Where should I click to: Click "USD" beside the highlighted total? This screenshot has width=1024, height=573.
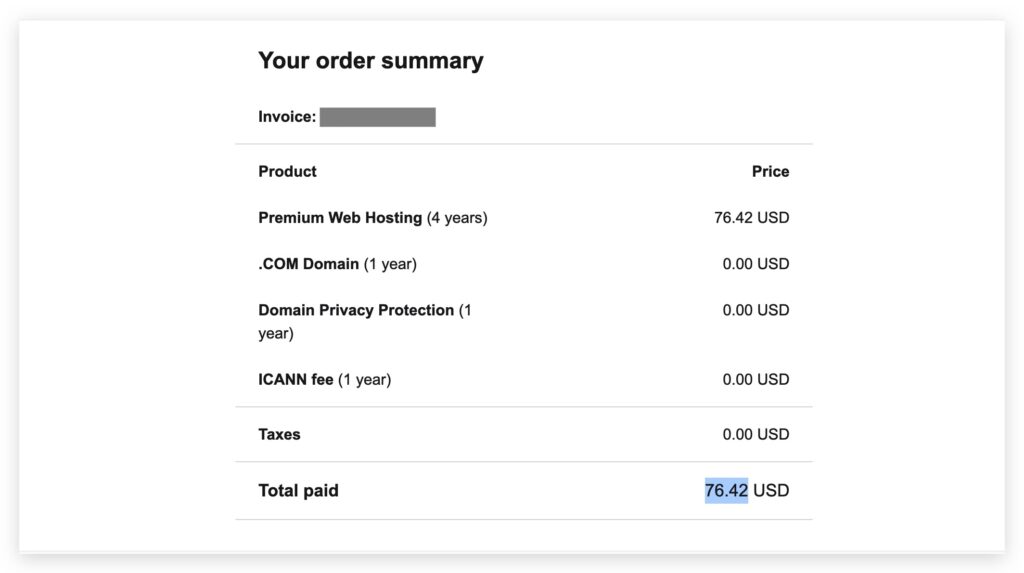pos(771,491)
